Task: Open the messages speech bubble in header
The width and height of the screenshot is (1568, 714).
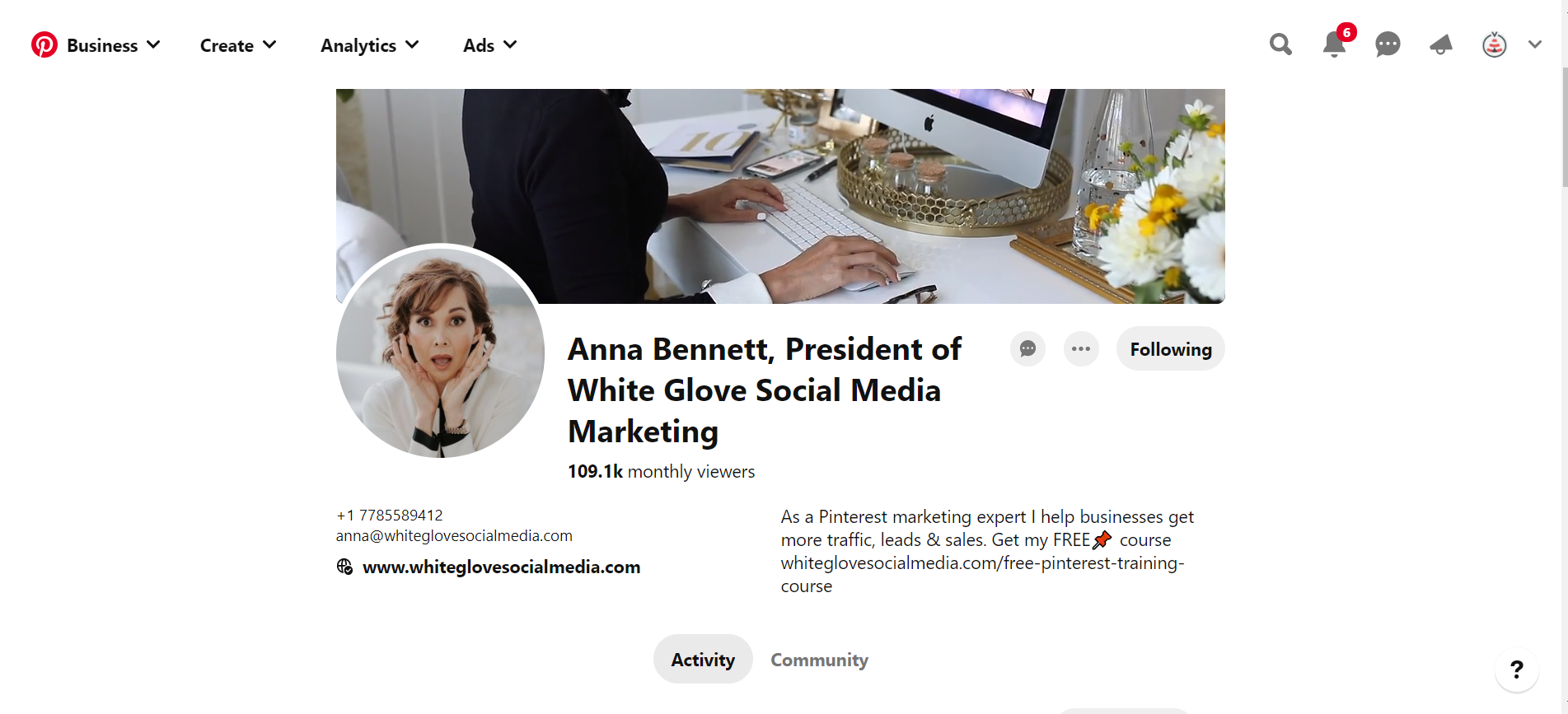Action: click(x=1388, y=44)
